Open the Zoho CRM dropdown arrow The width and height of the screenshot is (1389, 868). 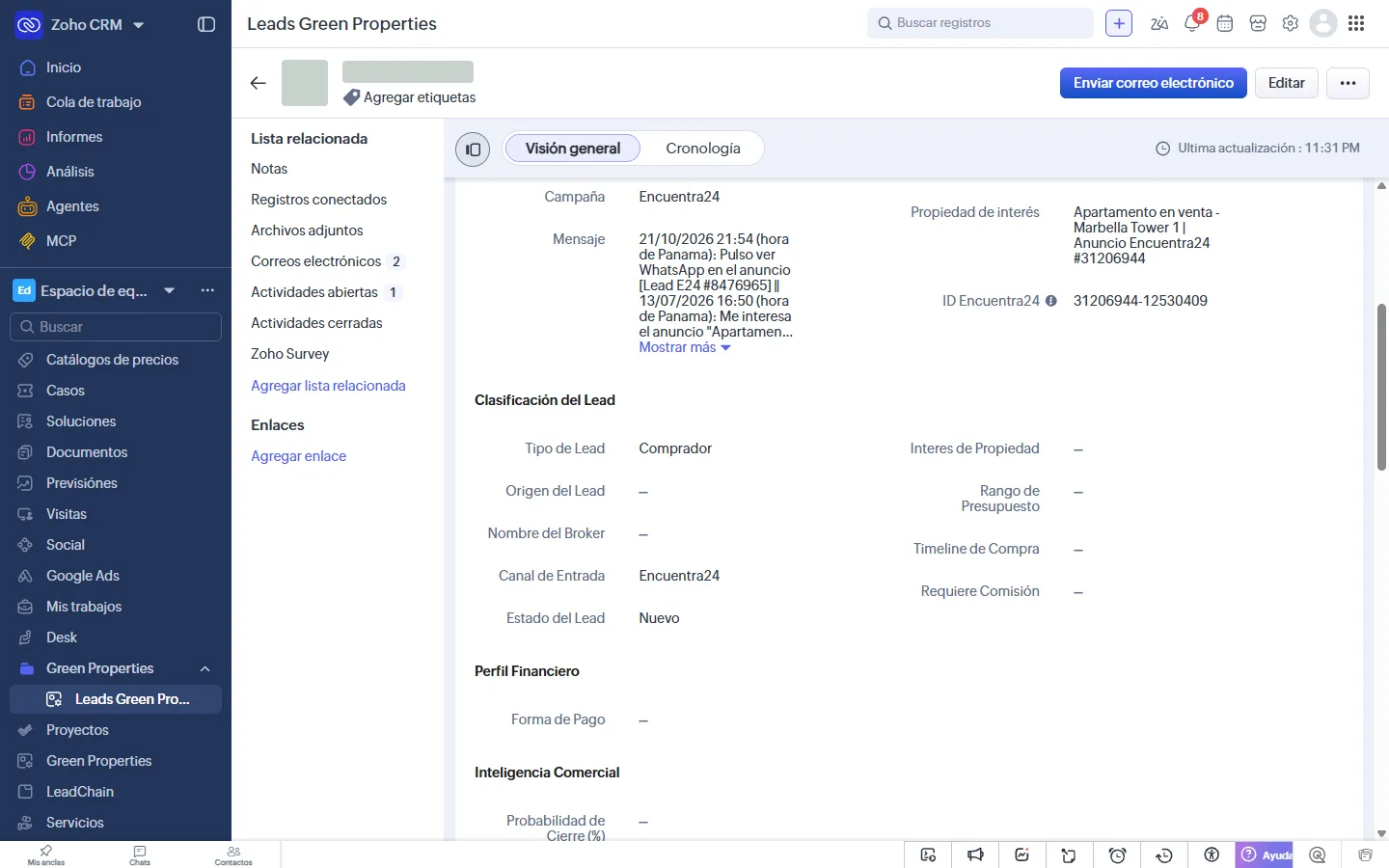[139, 25]
